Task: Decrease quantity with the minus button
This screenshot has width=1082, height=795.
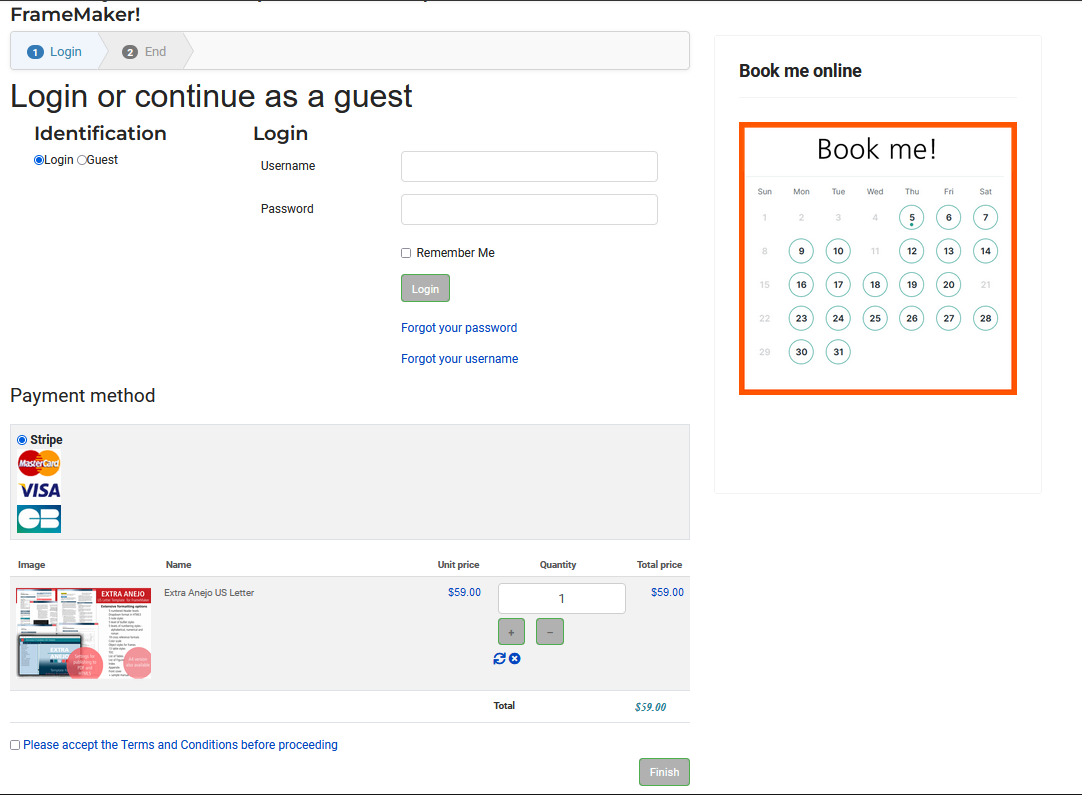Action: tap(550, 631)
